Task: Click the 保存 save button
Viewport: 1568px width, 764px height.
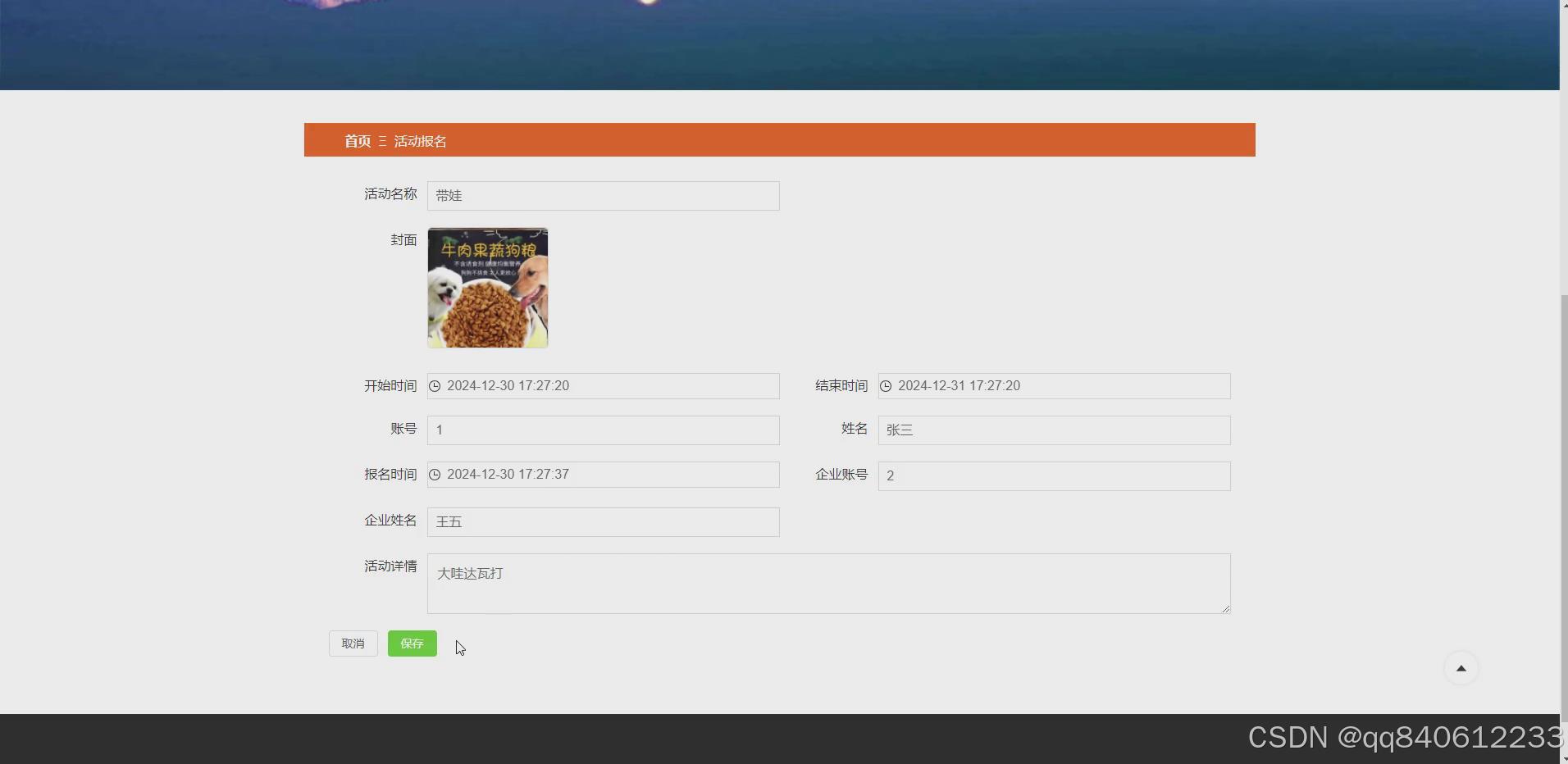Action: pyautogui.click(x=413, y=643)
